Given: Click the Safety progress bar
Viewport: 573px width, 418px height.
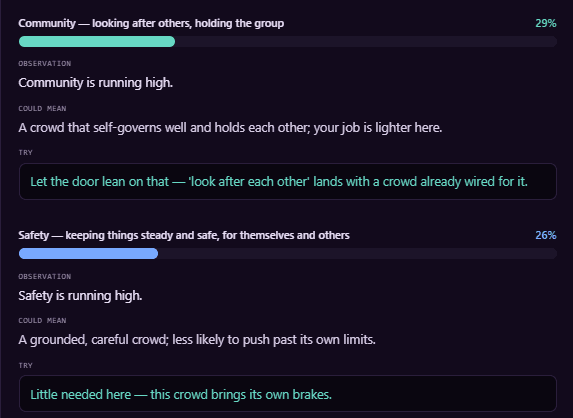Looking at the screenshot, I should click(x=288, y=253).
